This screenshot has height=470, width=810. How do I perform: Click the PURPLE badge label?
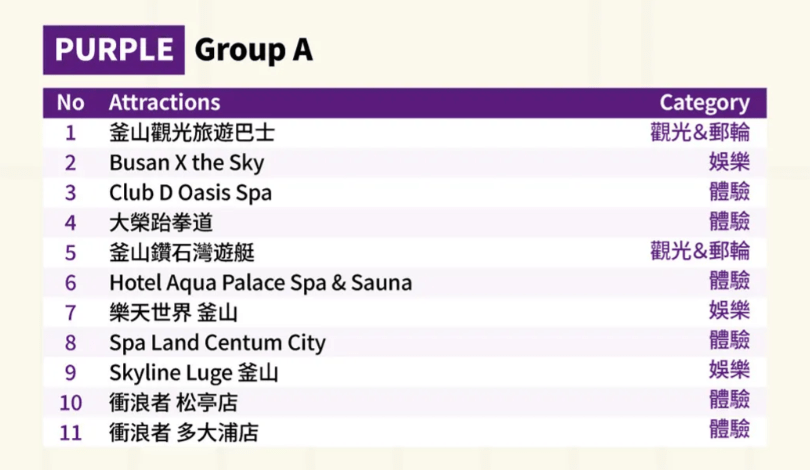pyautogui.click(x=113, y=50)
